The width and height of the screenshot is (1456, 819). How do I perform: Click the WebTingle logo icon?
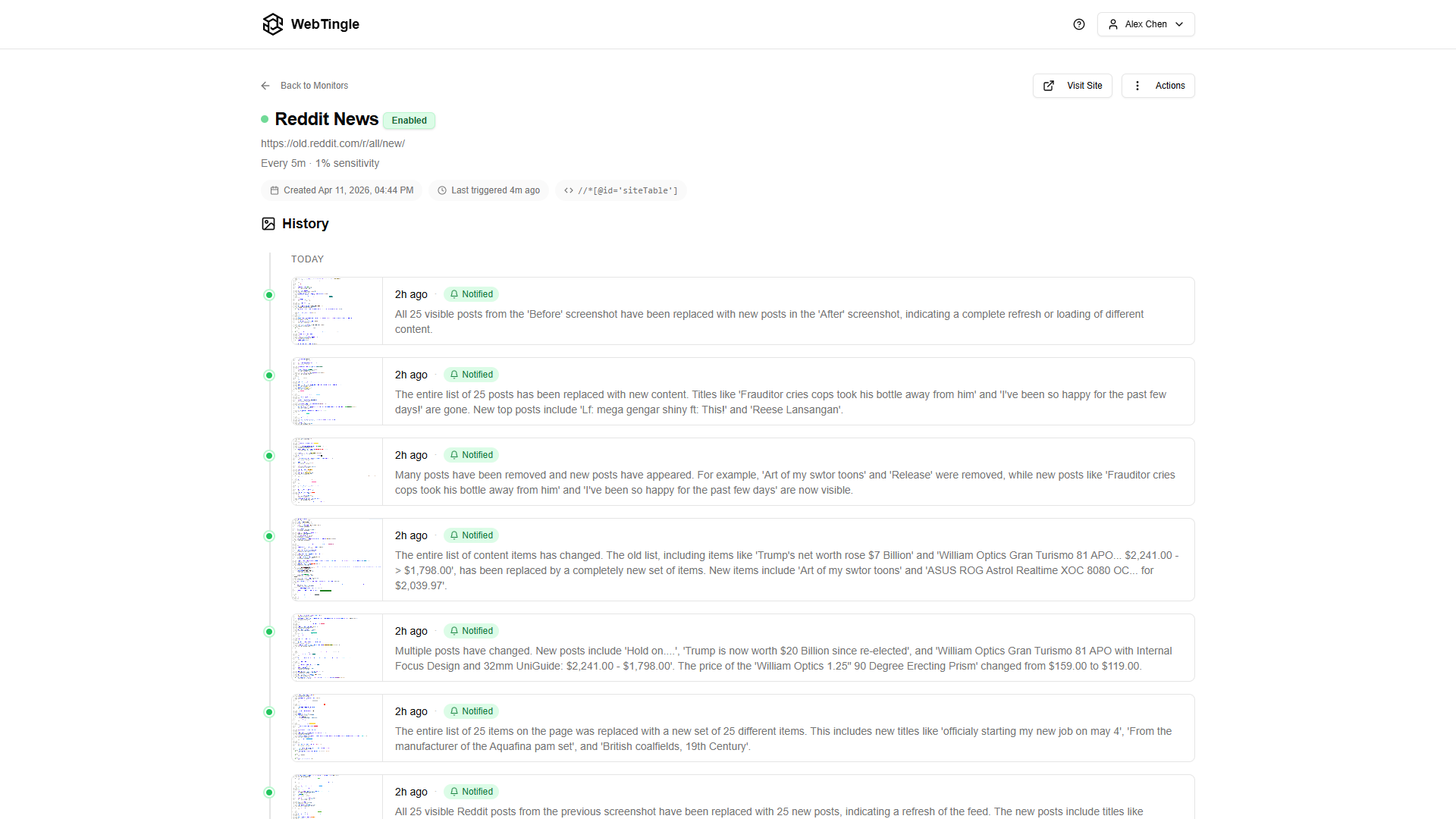[272, 24]
